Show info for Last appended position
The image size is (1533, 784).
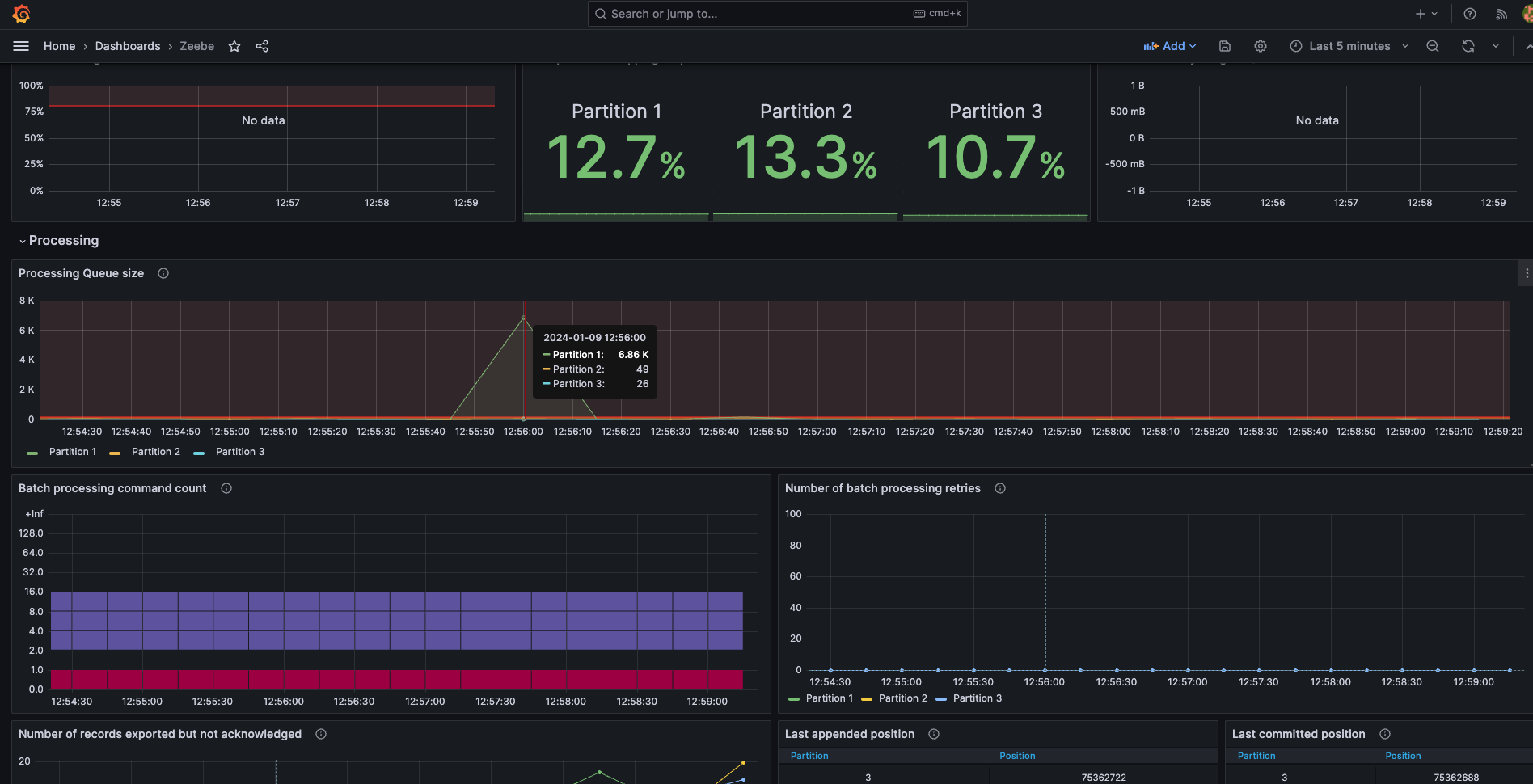pos(934,734)
